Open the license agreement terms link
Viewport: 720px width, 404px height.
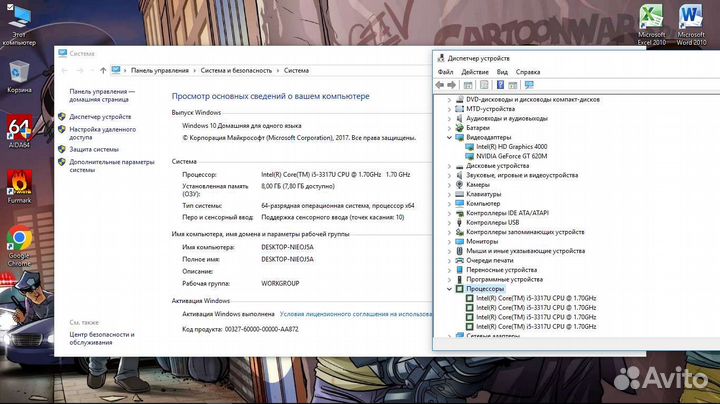click(356, 314)
